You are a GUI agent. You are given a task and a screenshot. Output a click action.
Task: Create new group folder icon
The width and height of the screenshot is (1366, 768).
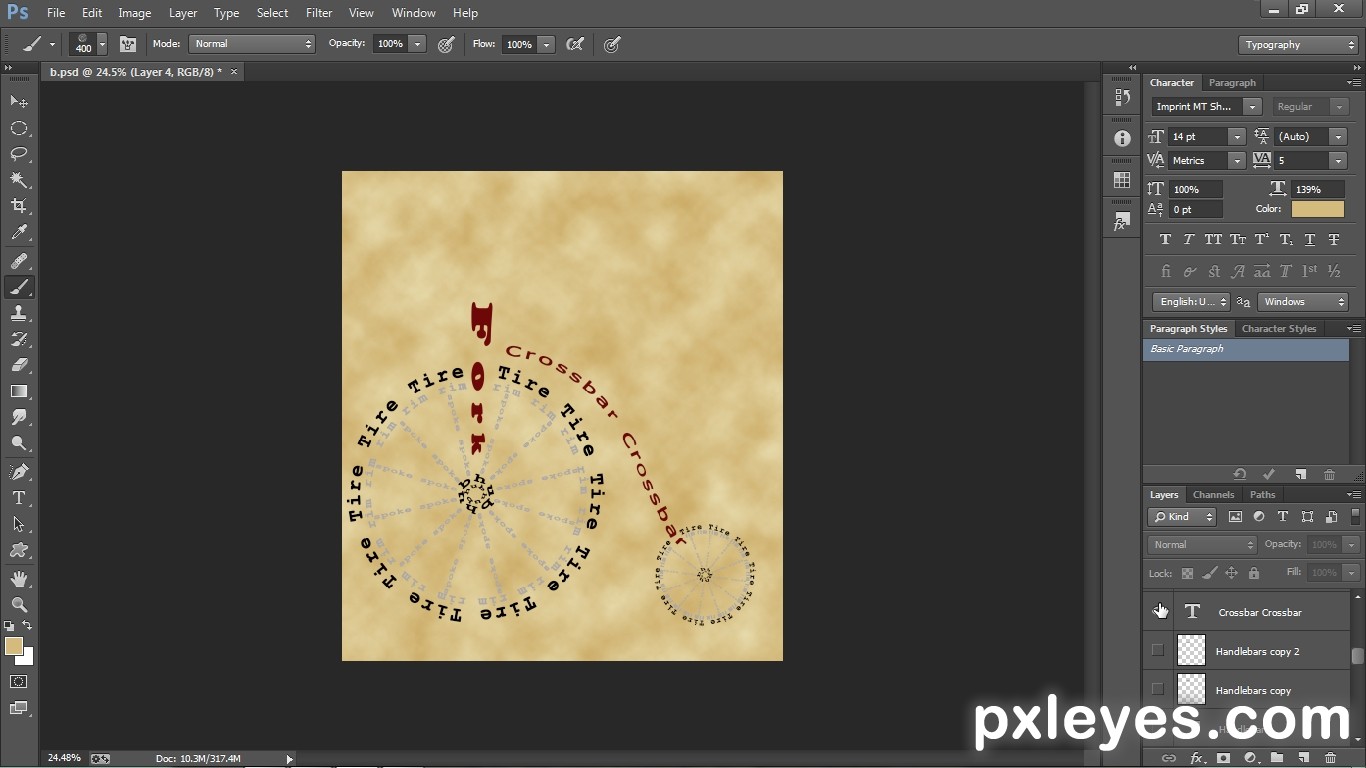pyautogui.click(x=1276, y=758)
